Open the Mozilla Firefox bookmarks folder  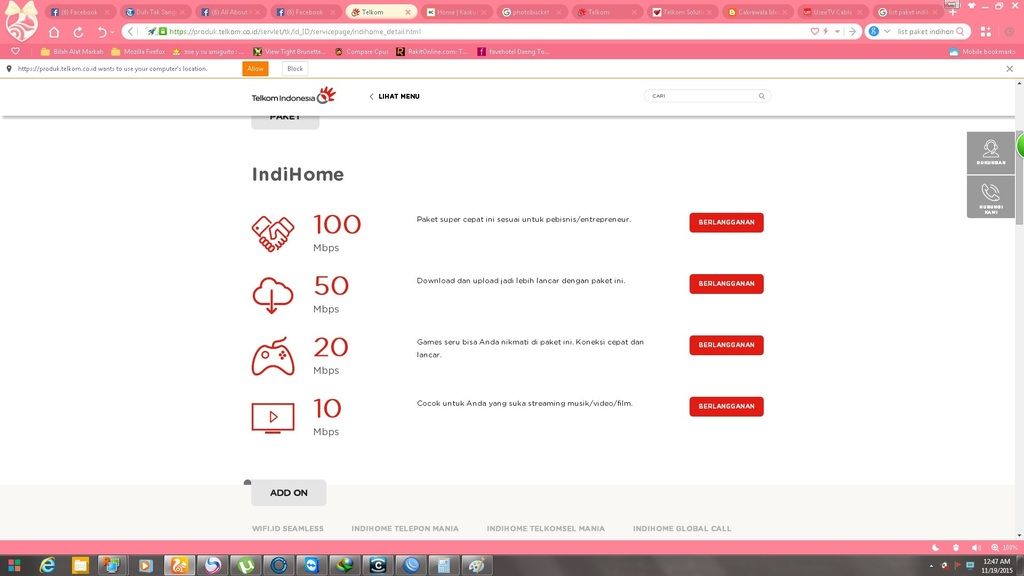138,52
